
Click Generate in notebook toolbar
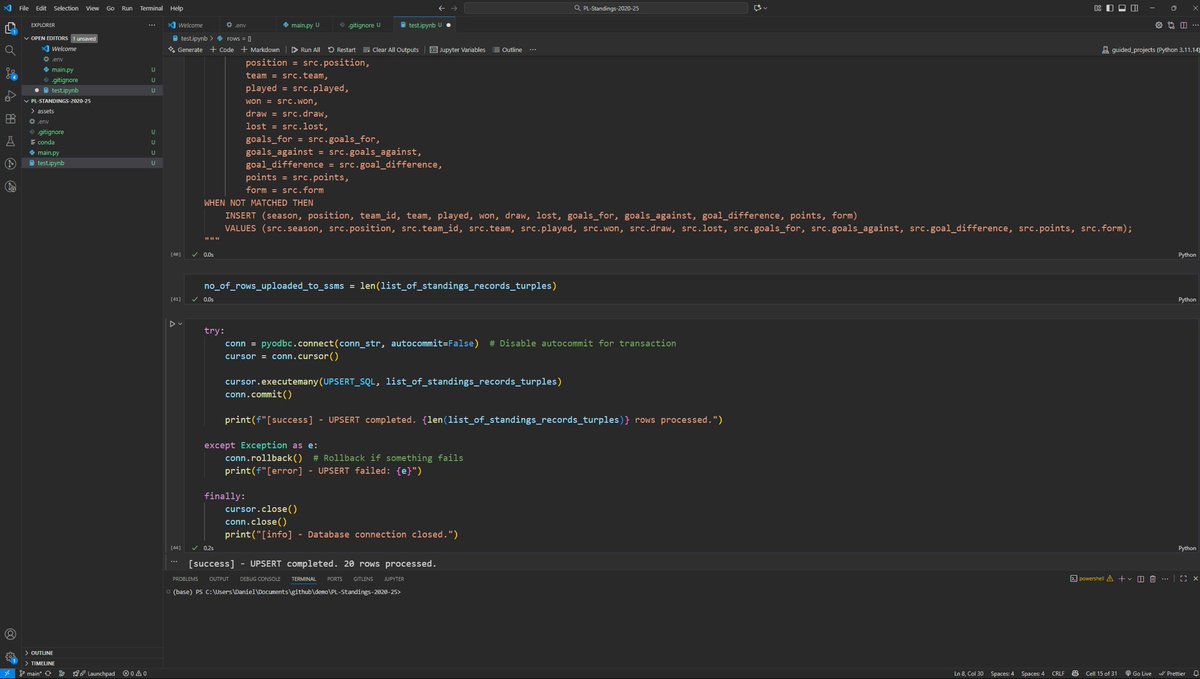coord(186,49)
